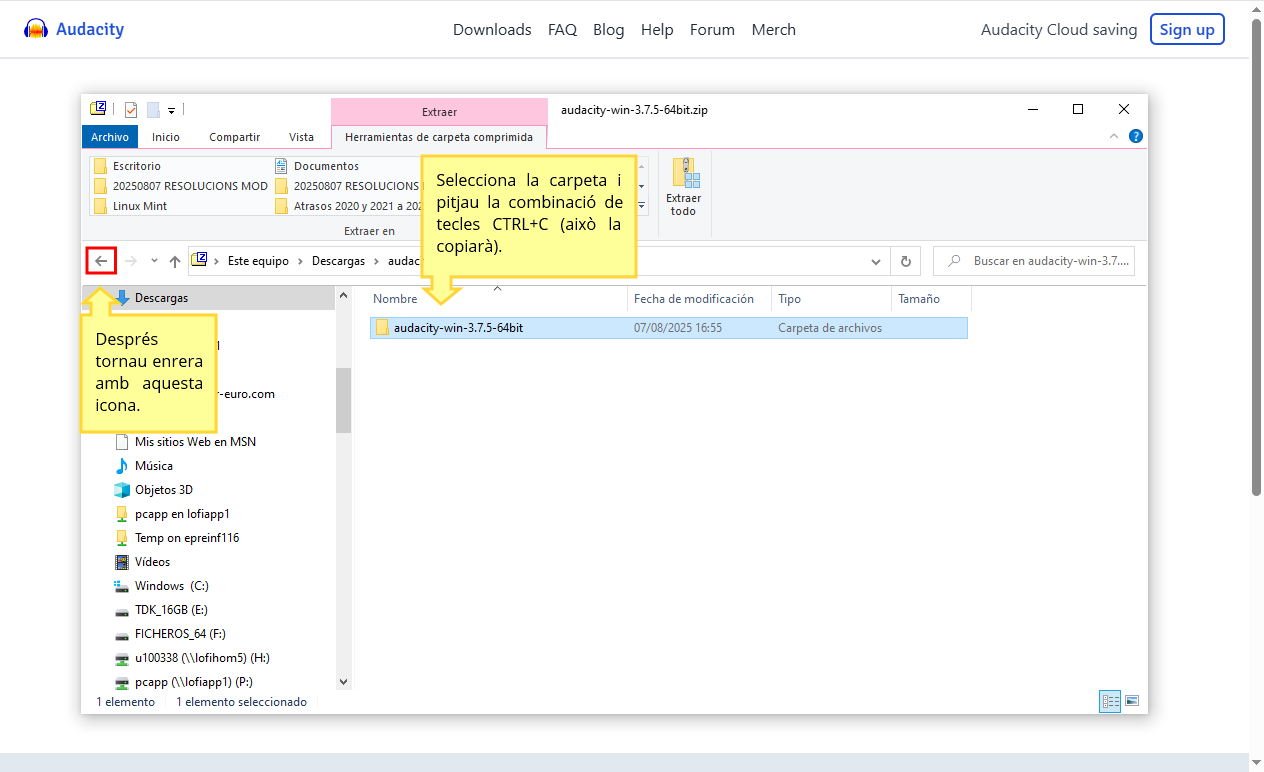
Task: Open the quick access toolbar customize dropdown
Action: (171, 110)
